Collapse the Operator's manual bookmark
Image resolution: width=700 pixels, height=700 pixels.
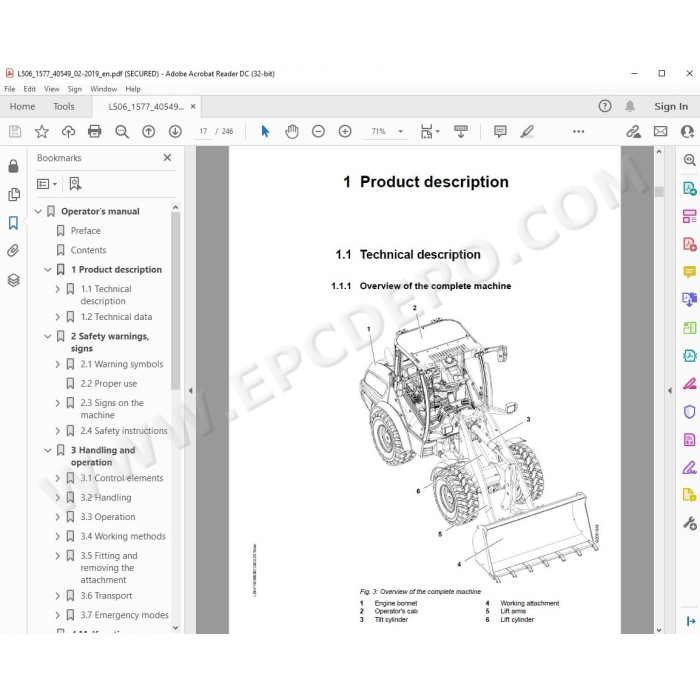coord(38,212)
